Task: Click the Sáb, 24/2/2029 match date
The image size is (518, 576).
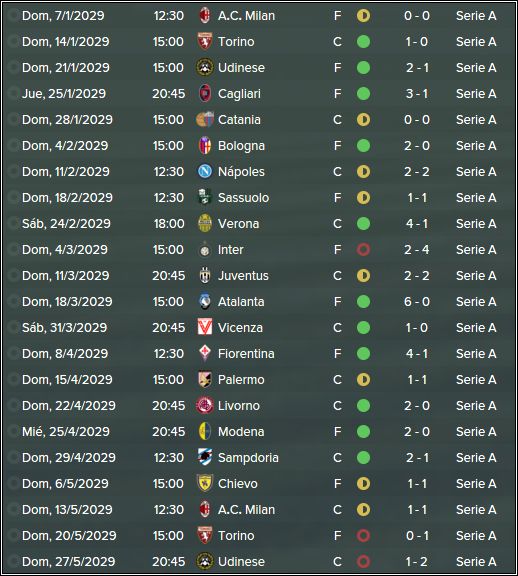Action: click(x=66, y=224)
